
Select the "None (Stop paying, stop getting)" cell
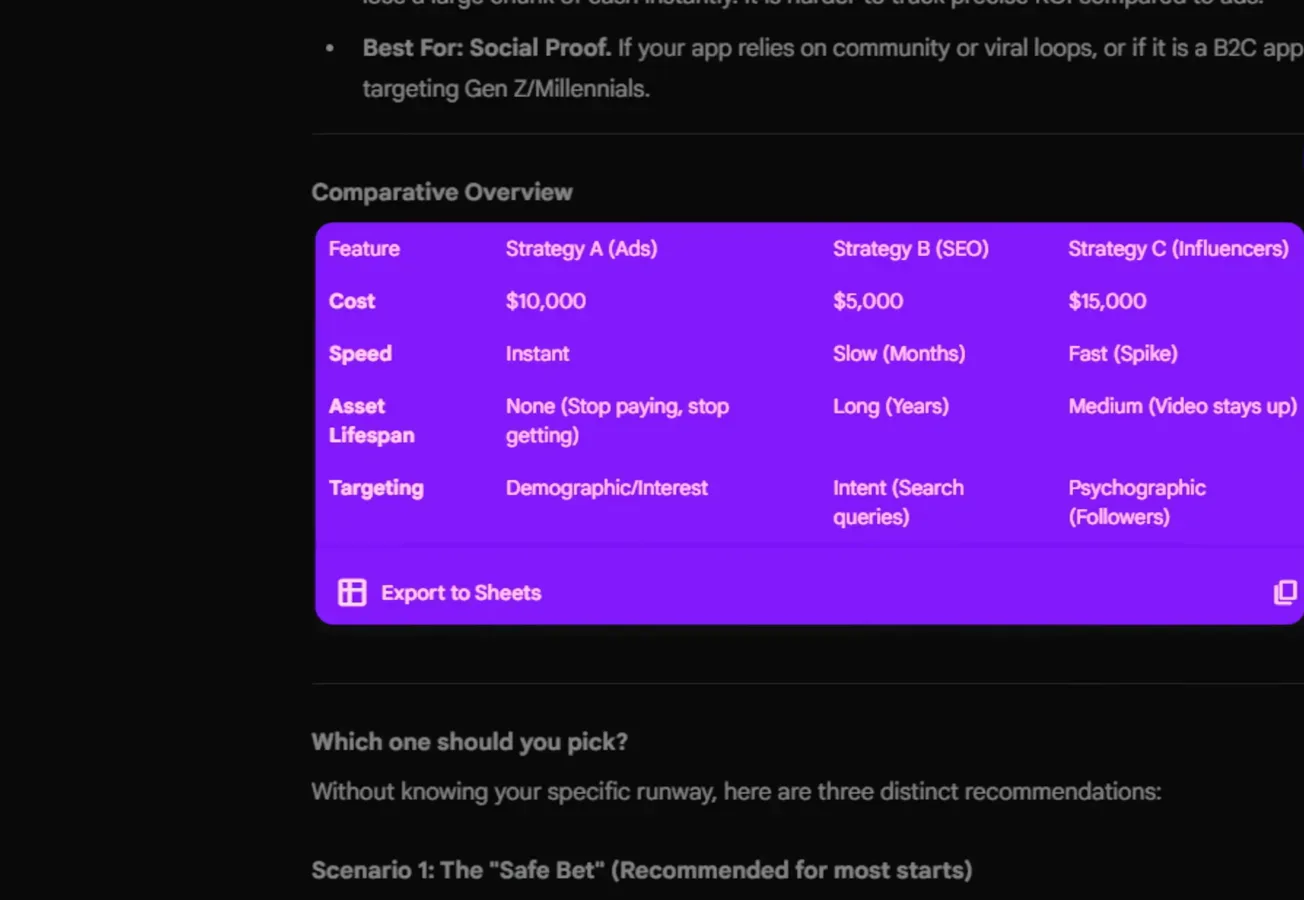617,421
